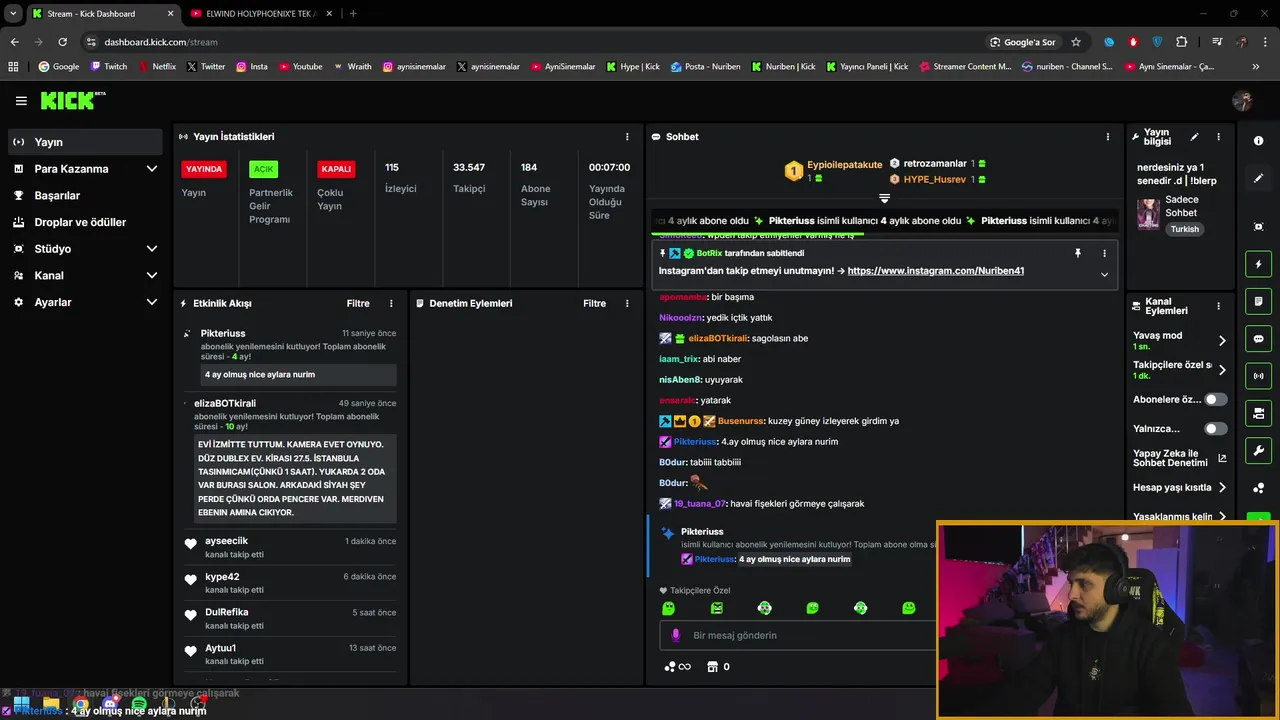Insert the angry green Kick emote
Viewport: 1280px width, 720px height.
tap(716, 608)
